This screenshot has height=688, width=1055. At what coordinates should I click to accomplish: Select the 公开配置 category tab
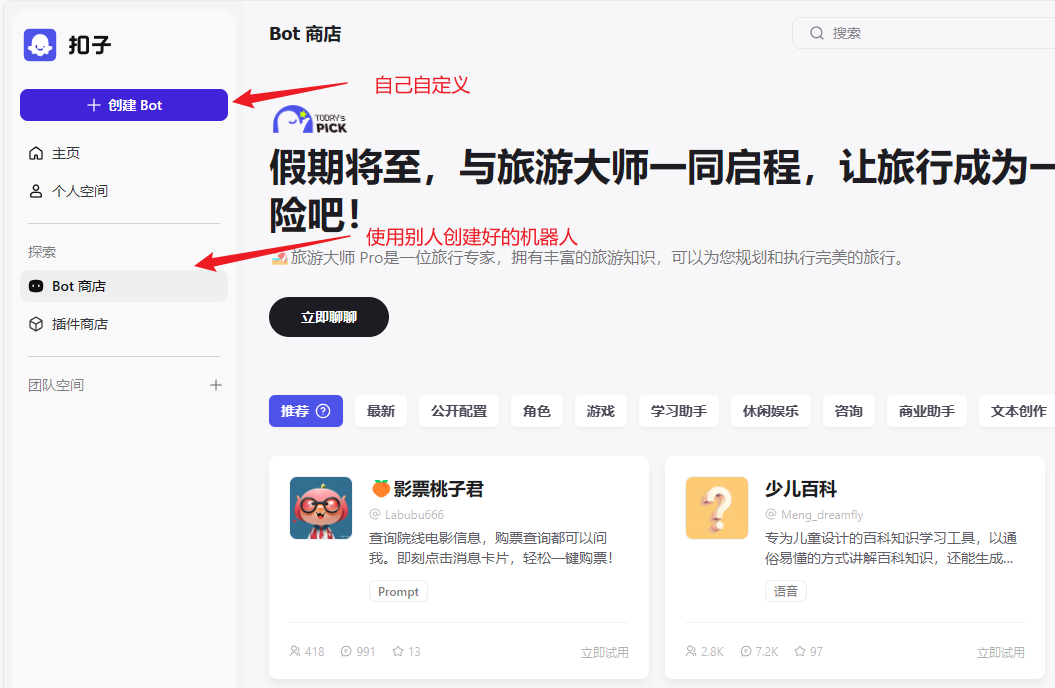[x=459, y=411]
